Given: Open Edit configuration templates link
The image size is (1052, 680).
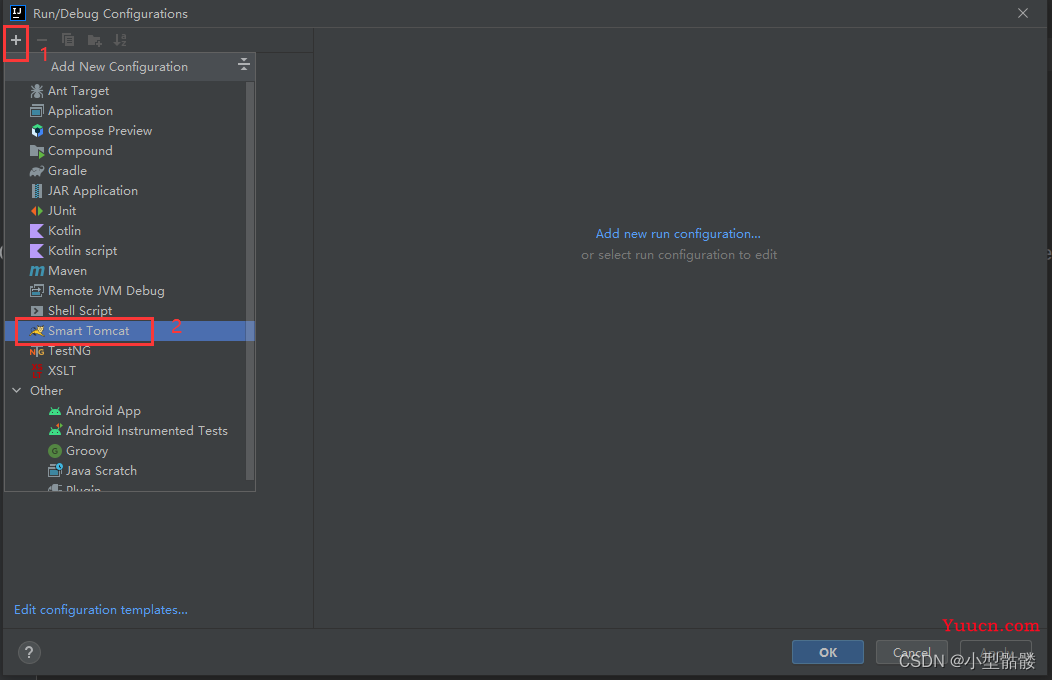Looking at the screenshot, I should (x=101, y=610).
